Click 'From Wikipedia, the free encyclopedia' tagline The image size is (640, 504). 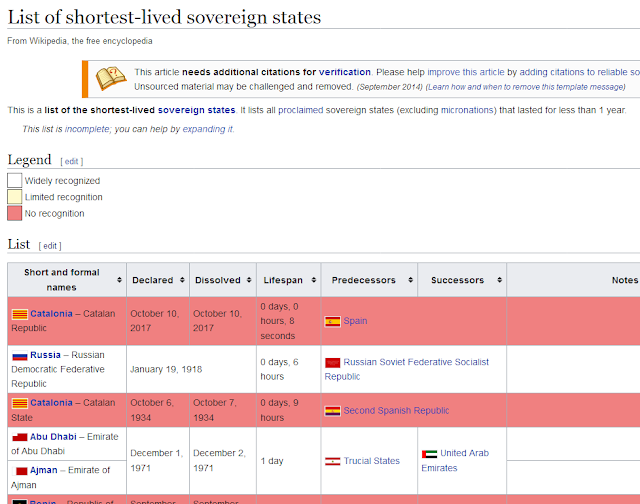point(80,41)
